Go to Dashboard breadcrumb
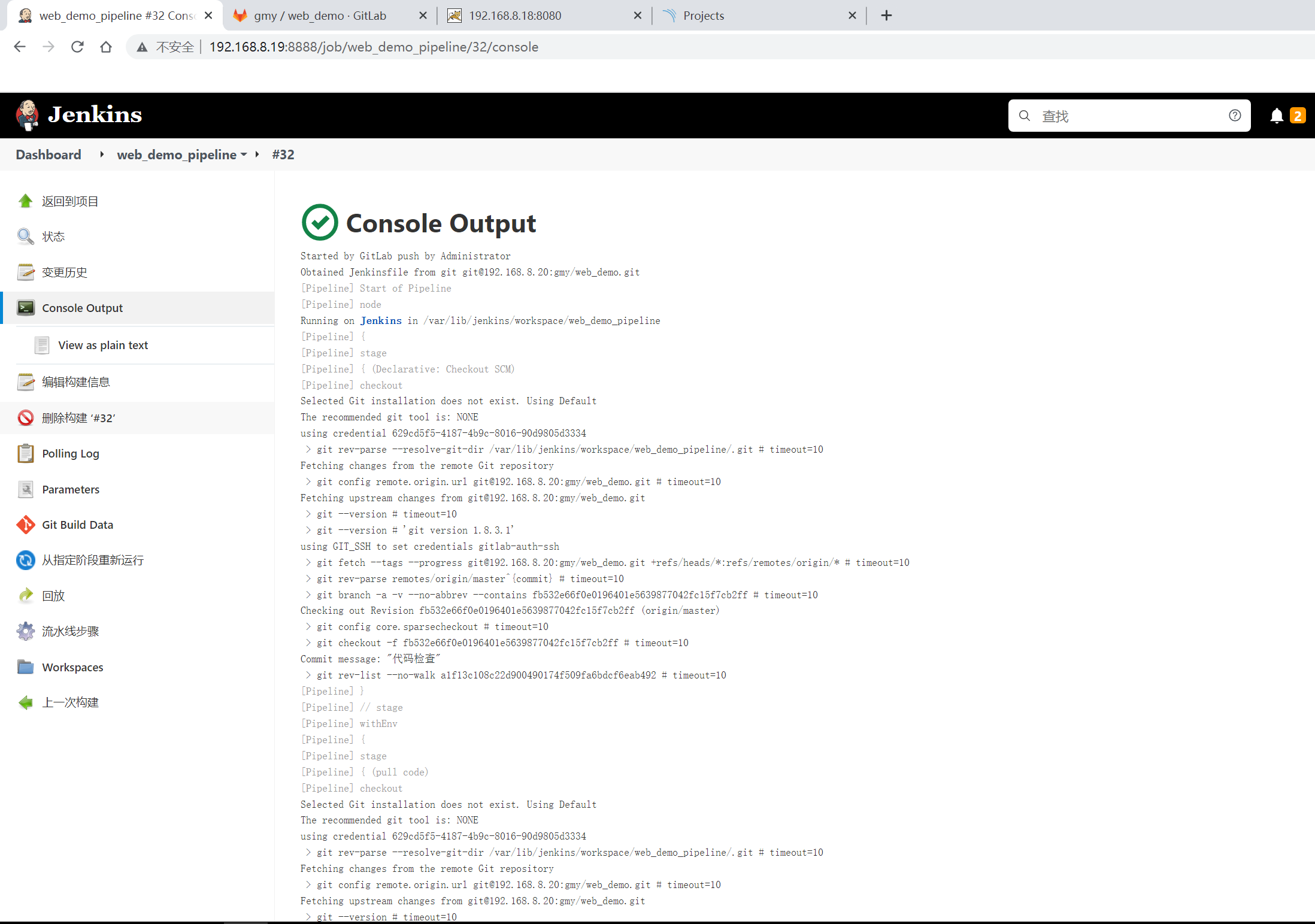Viewport: 1315px width, 924px height. coord(49,154)
